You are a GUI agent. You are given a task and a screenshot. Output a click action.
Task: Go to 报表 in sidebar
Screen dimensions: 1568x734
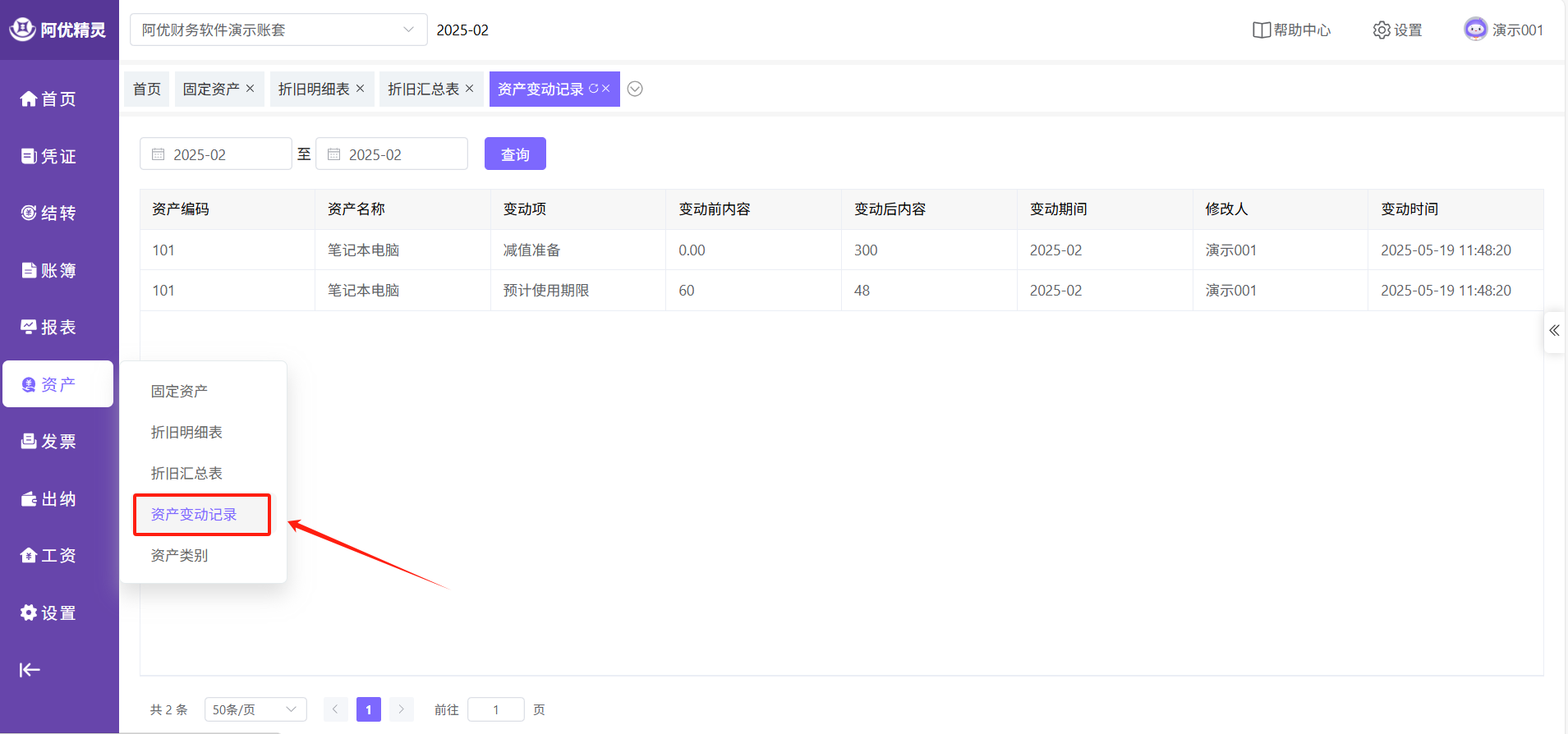point(48,328)
